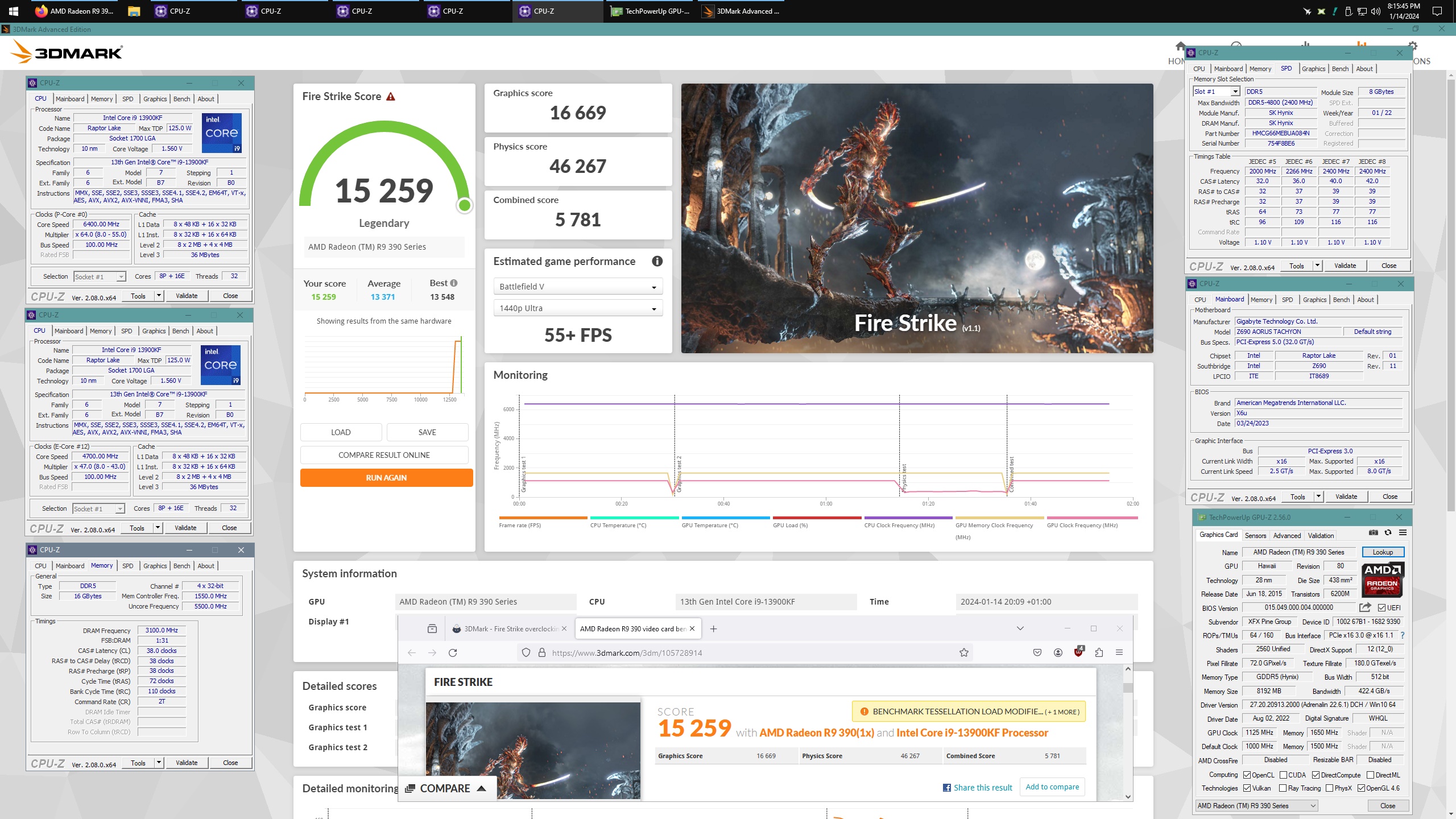Toggle the OpenCL checkbox in GPU-Z
This screenshot has height=819, width=1456.
point(1247,775)
